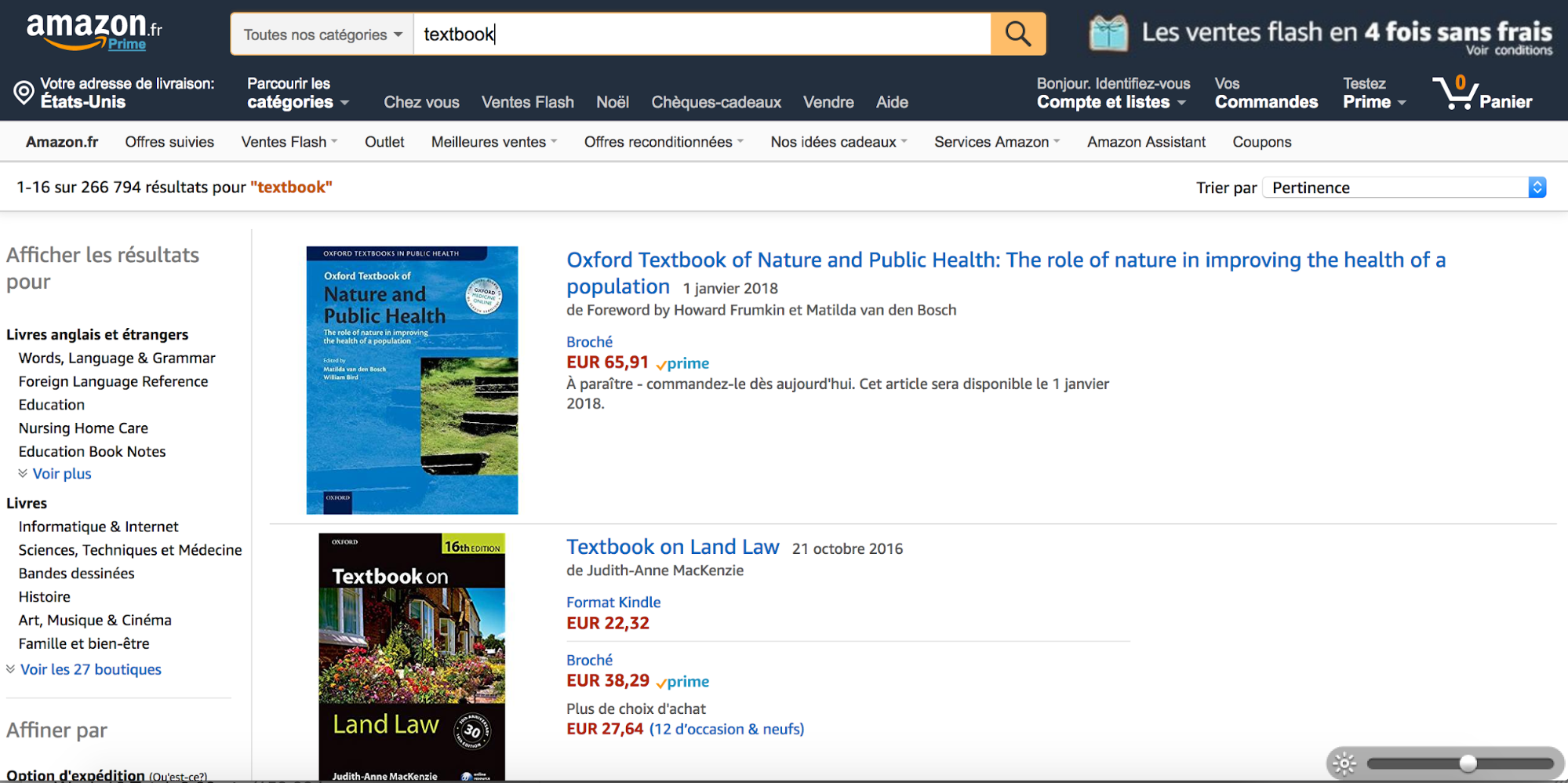
Task: Click the Prime badge next to EUR 38,29
Action: coord(682,681)
